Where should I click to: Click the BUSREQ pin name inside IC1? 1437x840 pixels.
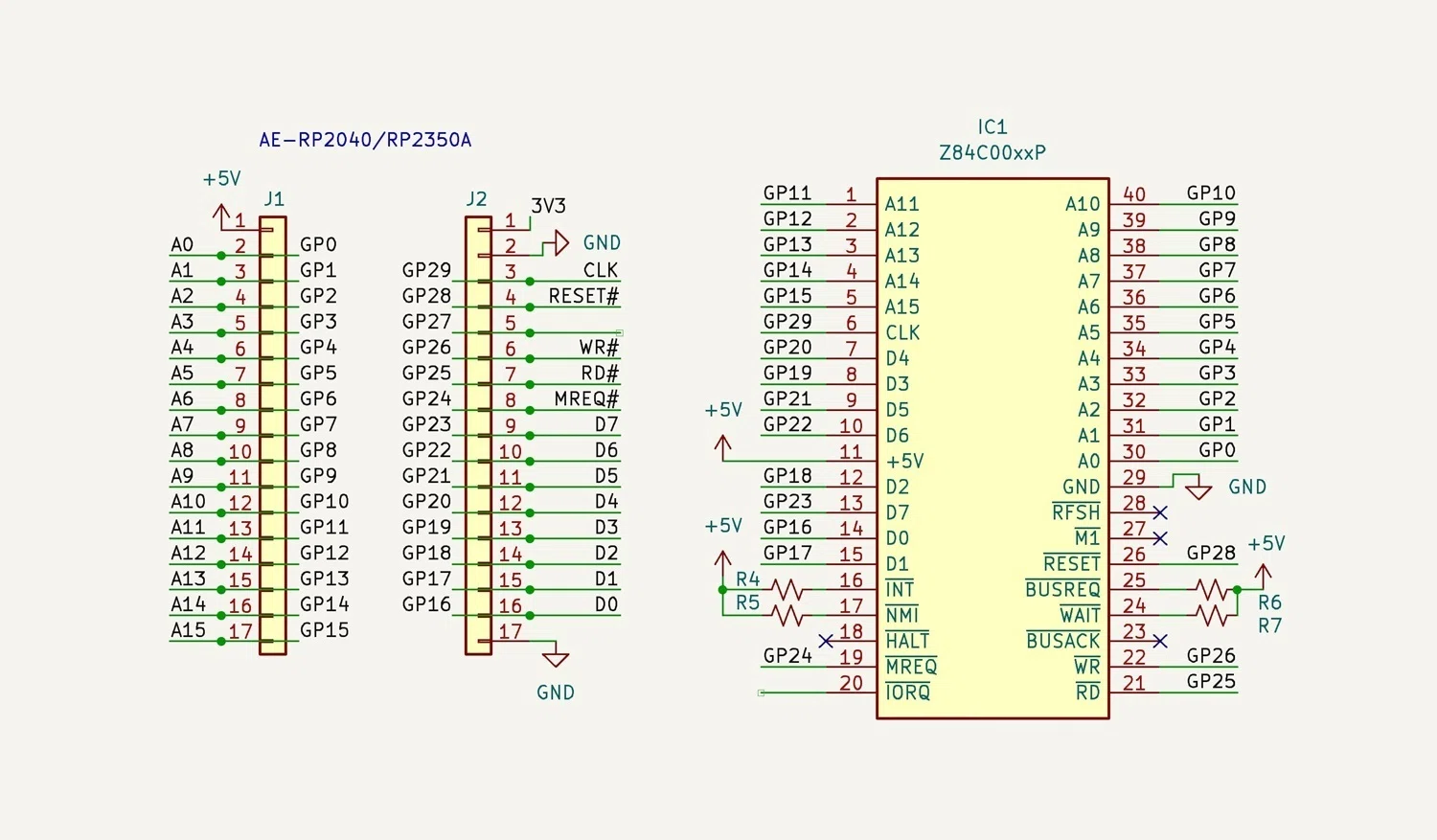(1062, 589)
